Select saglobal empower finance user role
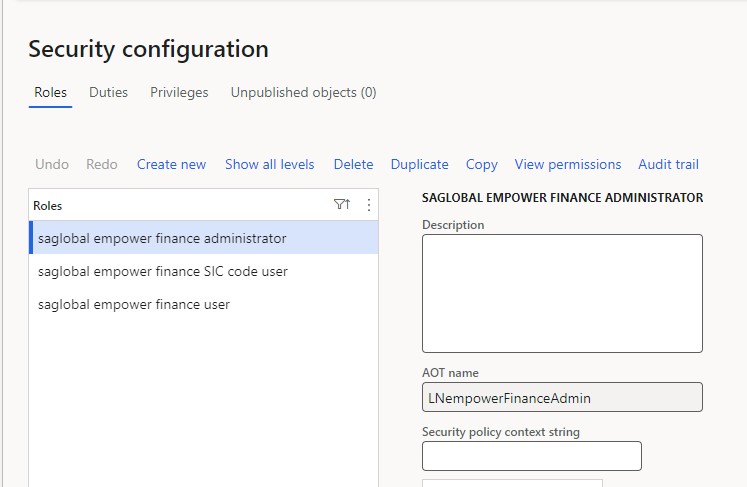747x487 pixels. click(x=204, y=304)
